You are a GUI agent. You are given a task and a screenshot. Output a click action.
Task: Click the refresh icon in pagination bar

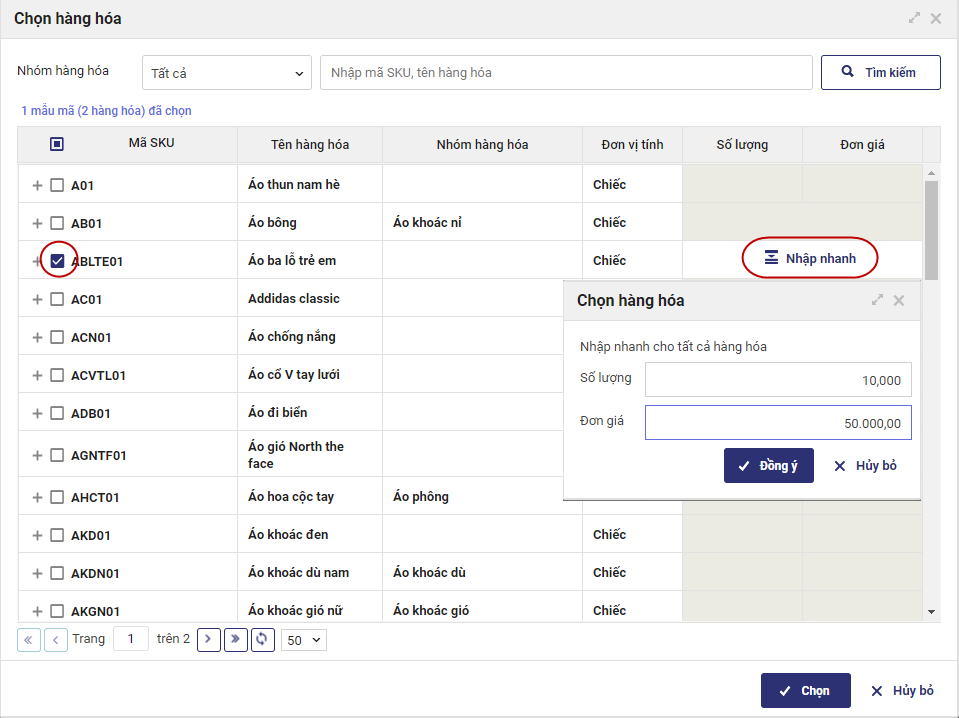pyautogui.click(x=263, y=639)
